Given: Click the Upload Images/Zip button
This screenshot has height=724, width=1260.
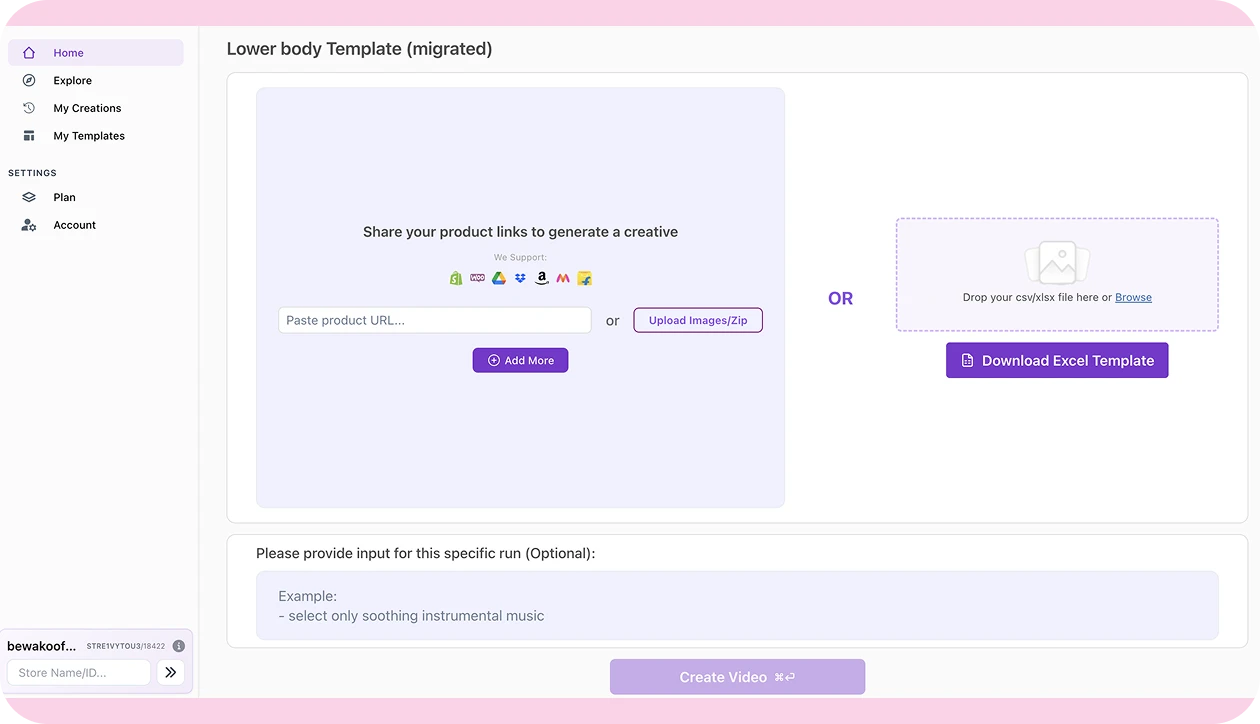Looking at the screenshot, I should [x=698, y=320].
